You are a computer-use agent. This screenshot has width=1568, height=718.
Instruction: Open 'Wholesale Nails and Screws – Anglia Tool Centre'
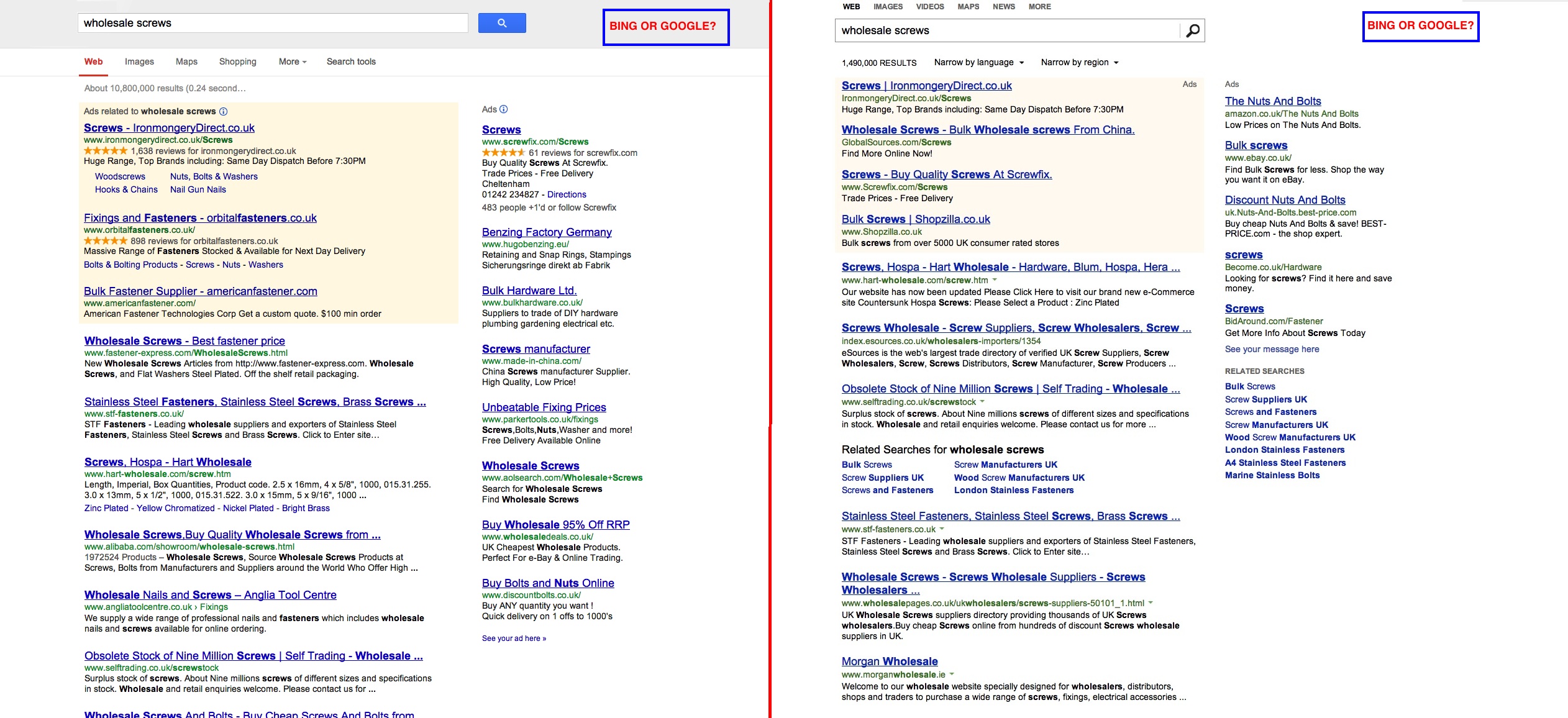pos(211,595)
